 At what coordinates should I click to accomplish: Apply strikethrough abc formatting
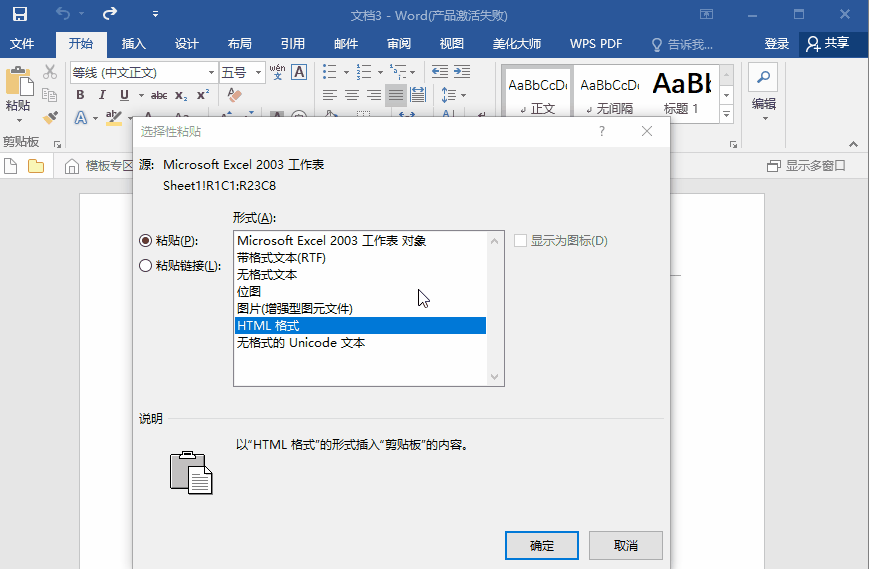point(159,95)
